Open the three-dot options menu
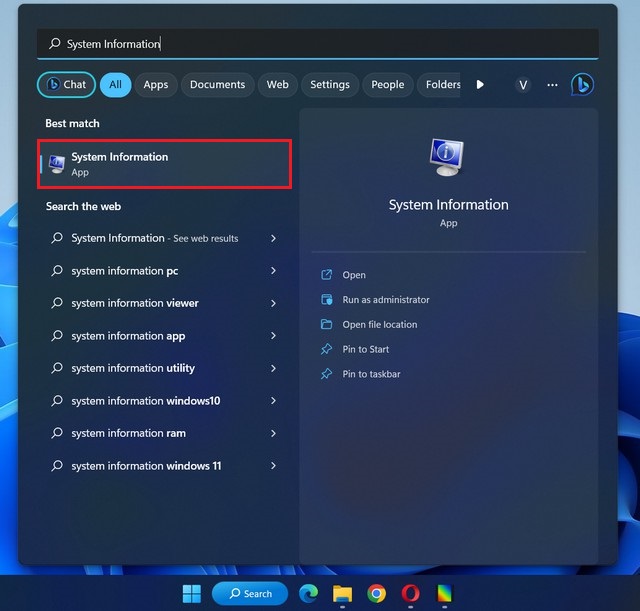The width and height of the screenshot is (640, 611). (x=552, y=85)
